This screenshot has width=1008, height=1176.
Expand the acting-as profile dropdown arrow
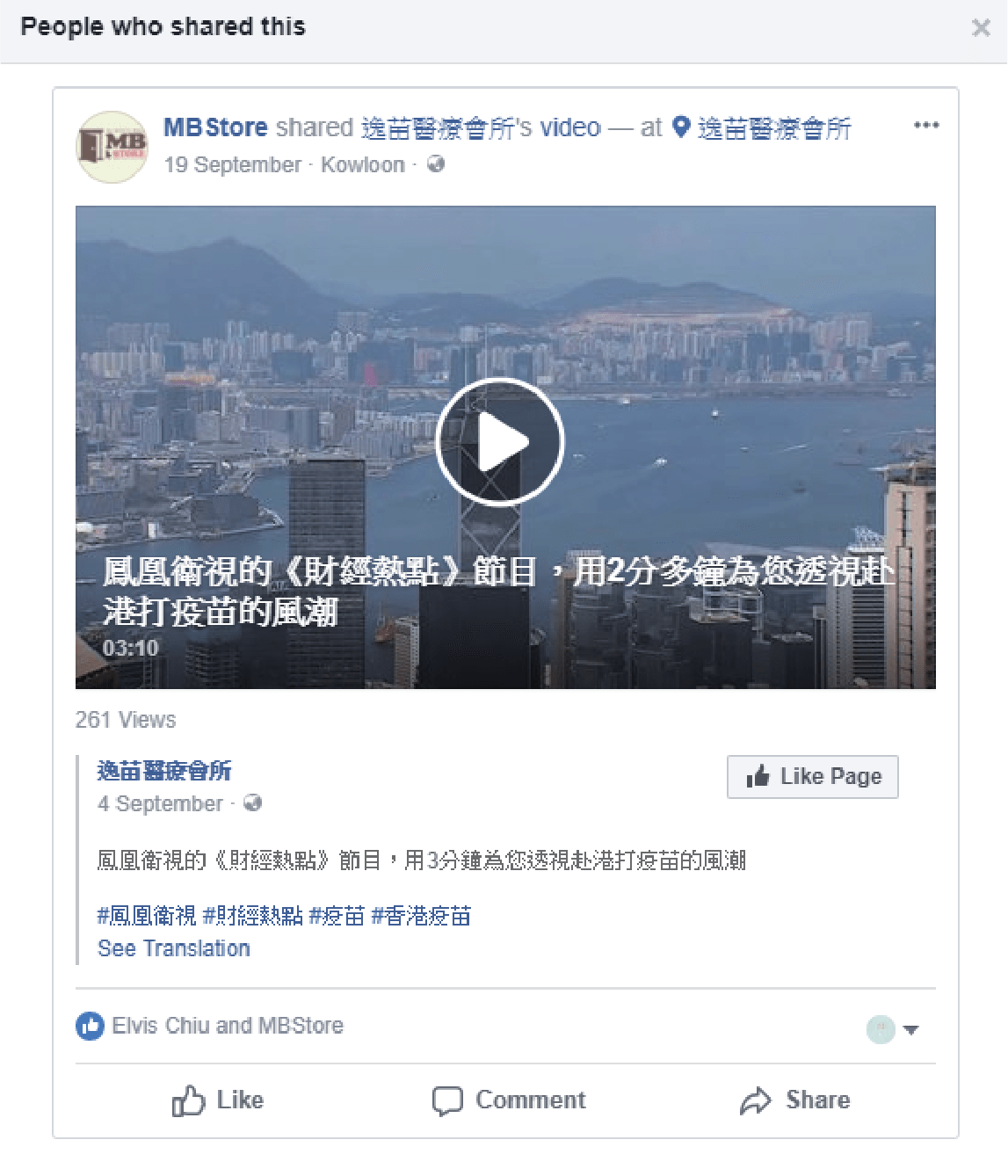(911, 1029)
